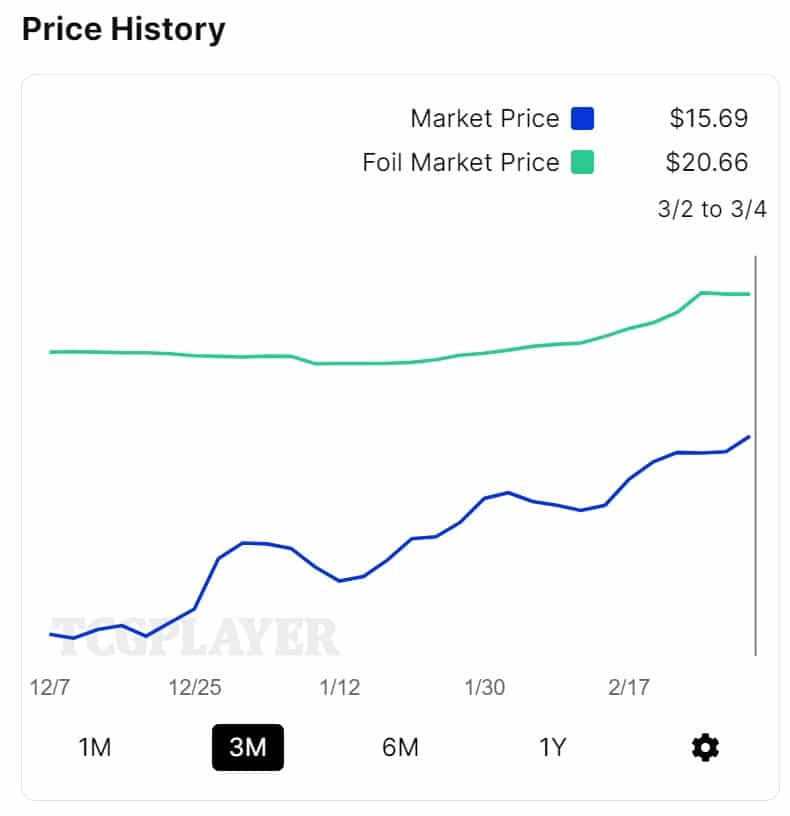Switch to the 1M time range

[94, 747]
